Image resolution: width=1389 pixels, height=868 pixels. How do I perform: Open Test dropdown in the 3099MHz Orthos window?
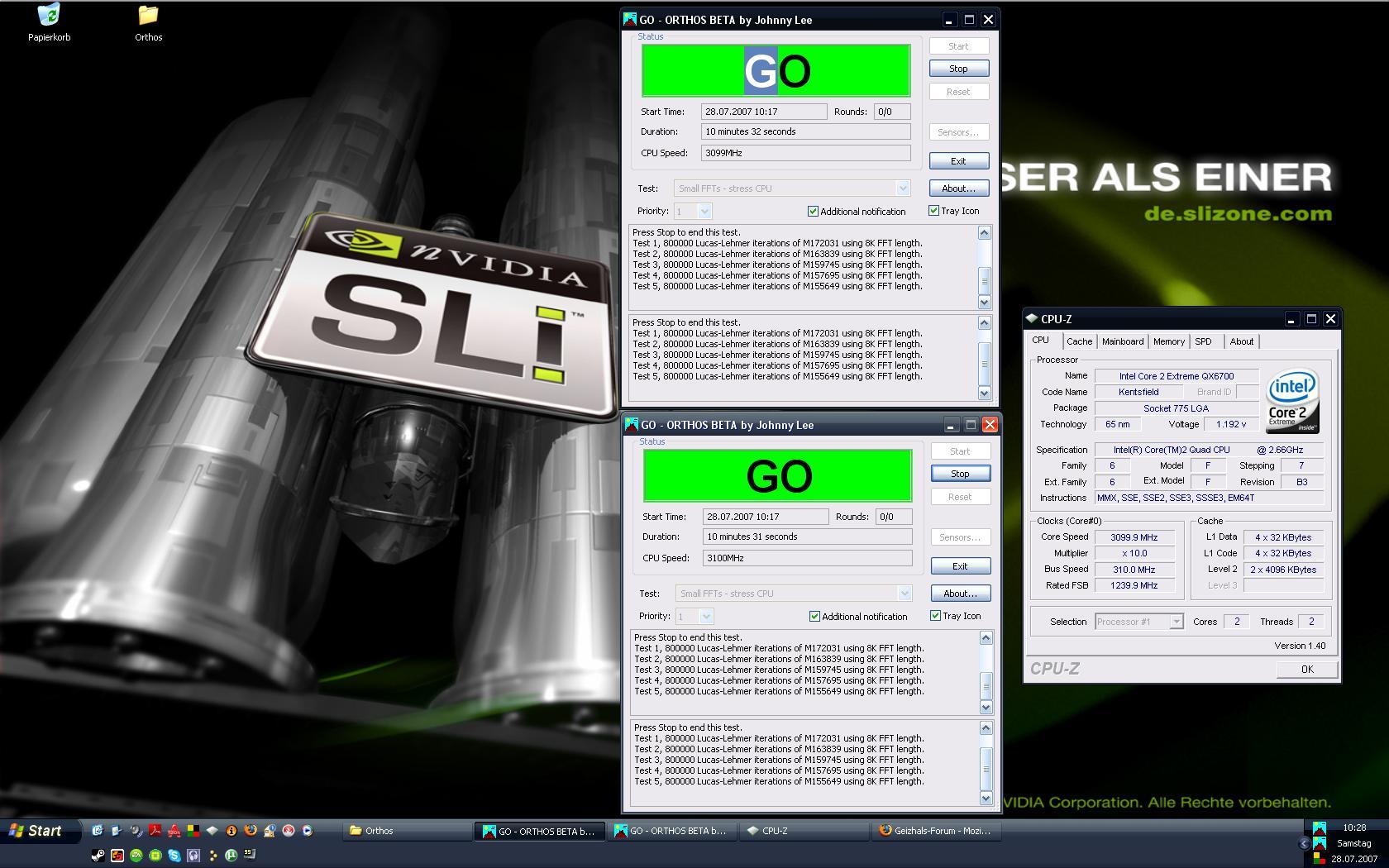903,188
